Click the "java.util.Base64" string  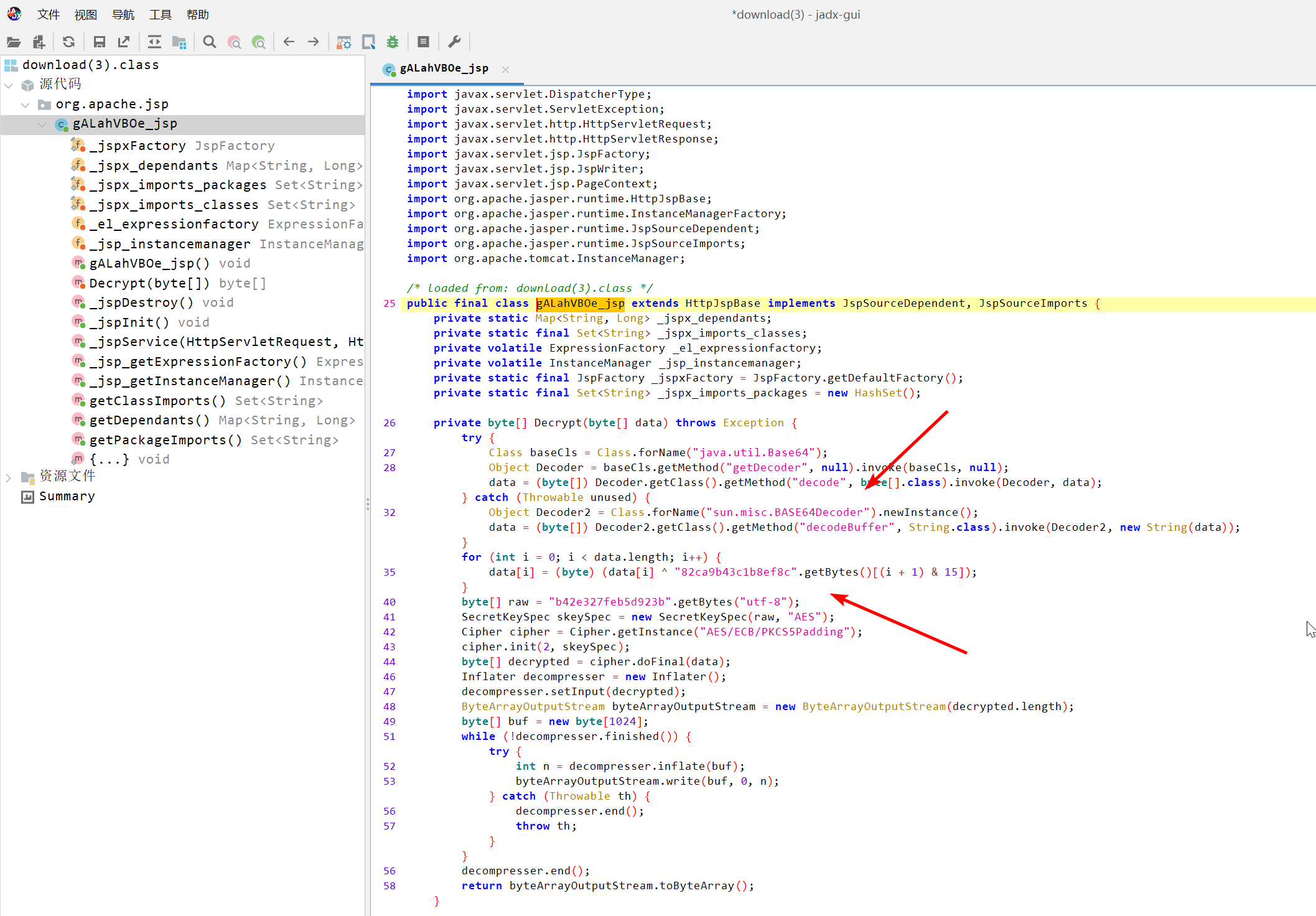tap(754, 453)
